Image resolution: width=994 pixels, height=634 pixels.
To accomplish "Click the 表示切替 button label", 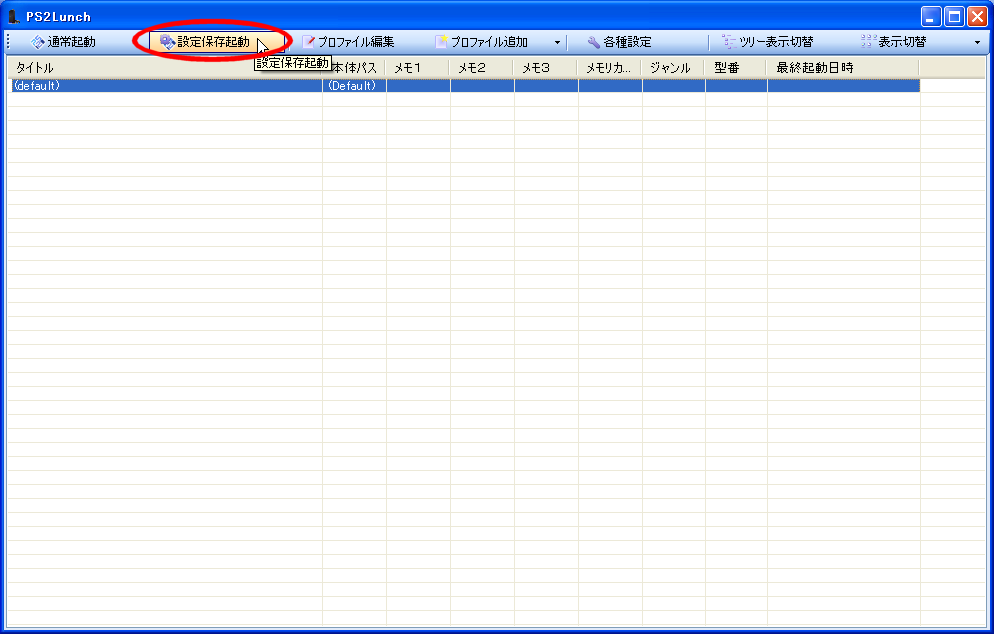I will (x=902, y=42).
